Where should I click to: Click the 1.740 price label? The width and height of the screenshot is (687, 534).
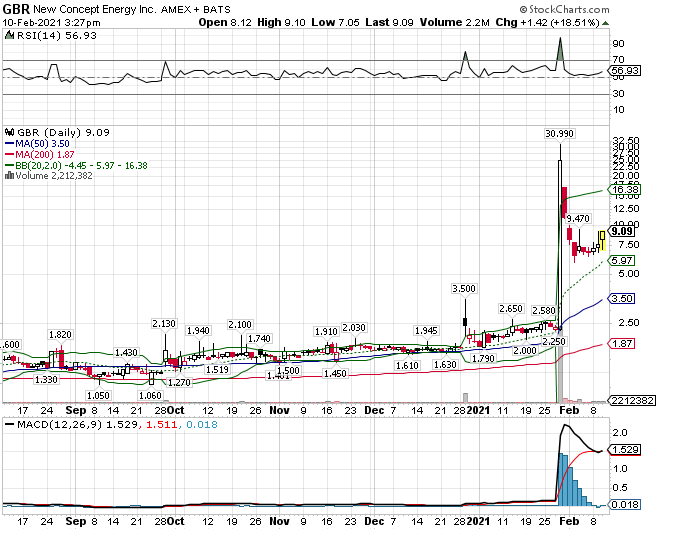coord(259,339)
